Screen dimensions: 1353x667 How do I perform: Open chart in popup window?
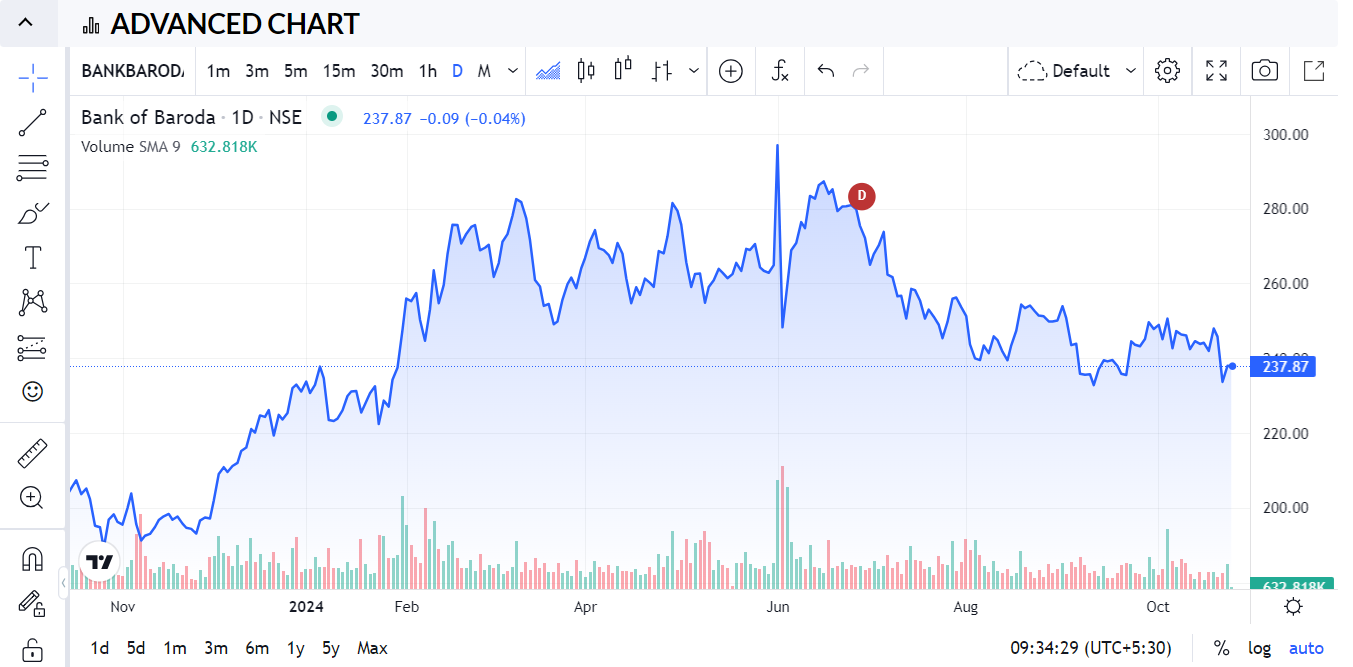coord(1314,71)
